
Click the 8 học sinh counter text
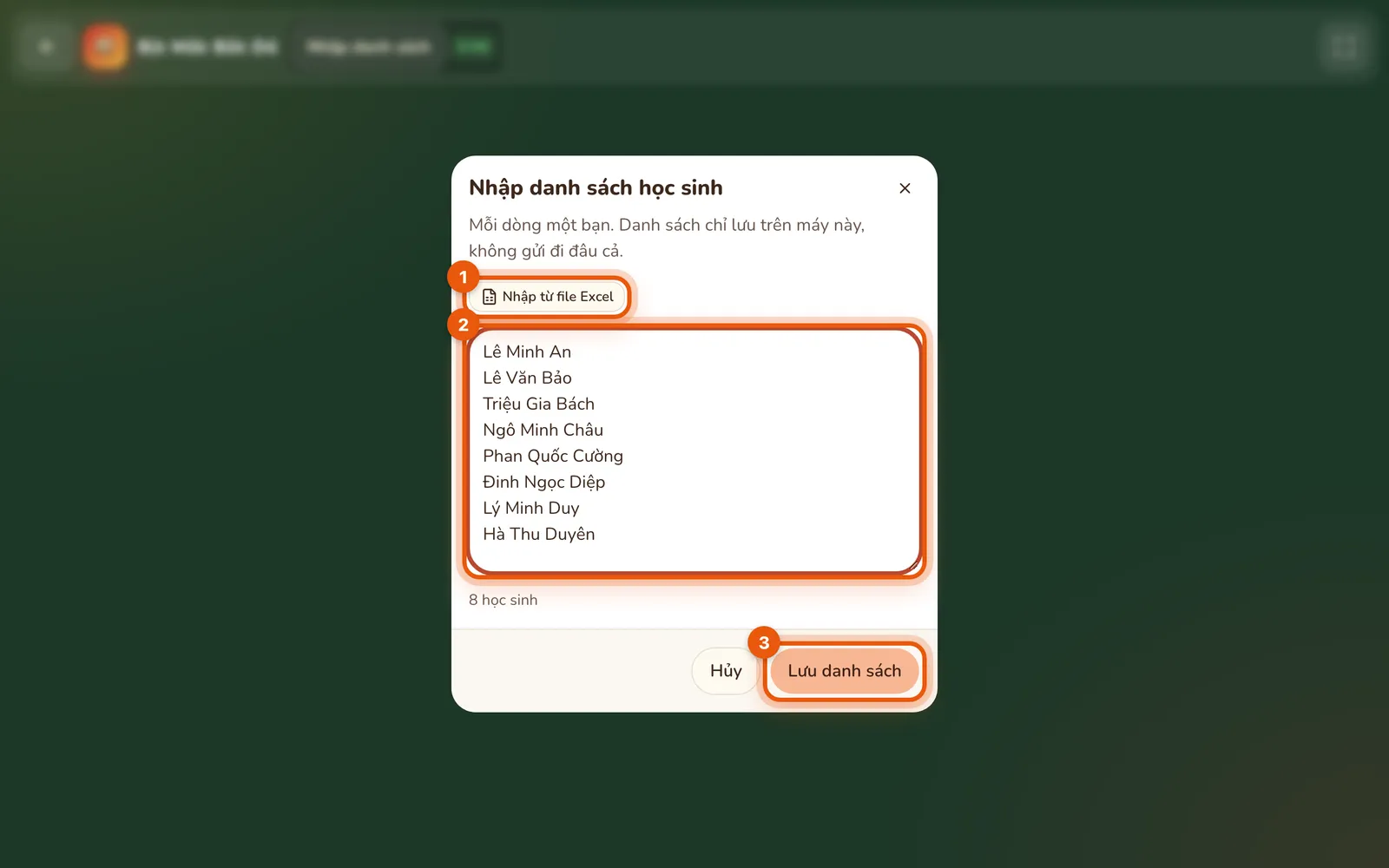tap(504, 600)
